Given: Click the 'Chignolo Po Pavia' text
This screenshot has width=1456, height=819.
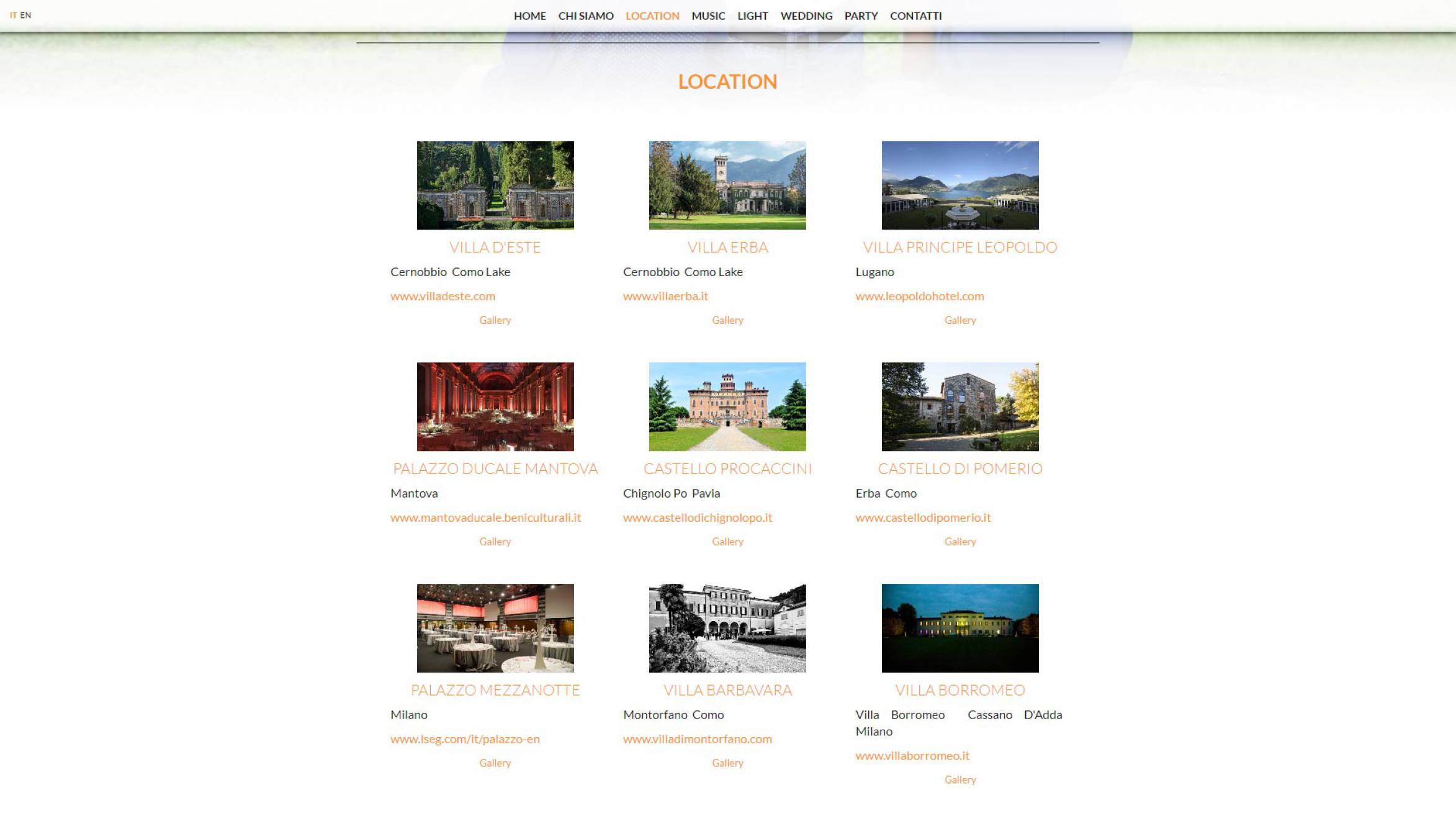Looking at the screenshot, I should click(x=672, y=493).
